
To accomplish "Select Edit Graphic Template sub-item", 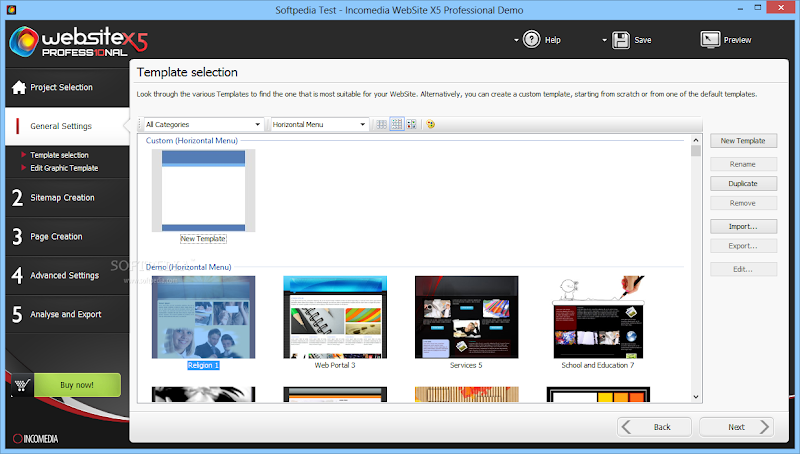I will click(64, 168).
